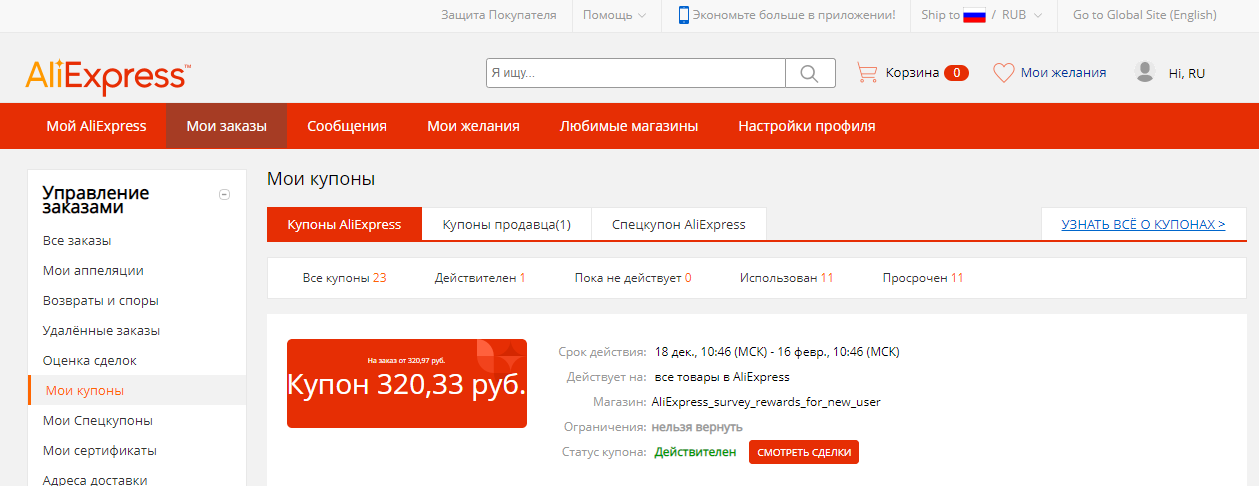Image resolution: width=1259 pixels, height=486 pixels.
Task: Click the все товары в AliExpress text
Action: (x=722, y=377)
